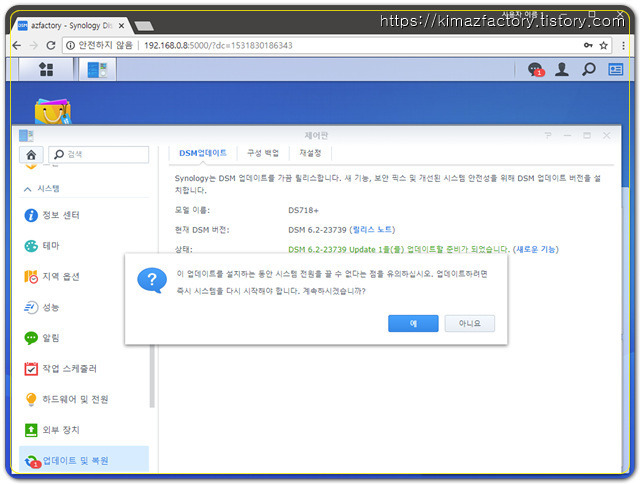The image size is (640, 484).
Task: Close the azfactory browser tab
Action: pos(121,26)
